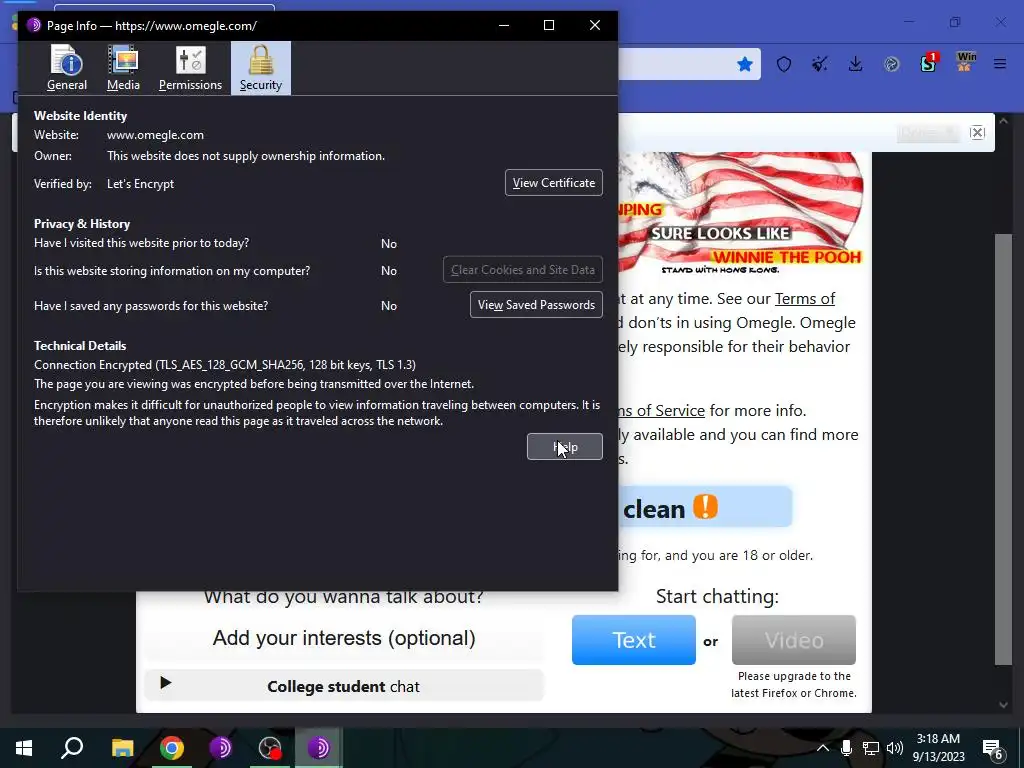Viewport: 1024px width, 768px height.
Task: Open the General tab in Page Info
Action: (67, 69)
